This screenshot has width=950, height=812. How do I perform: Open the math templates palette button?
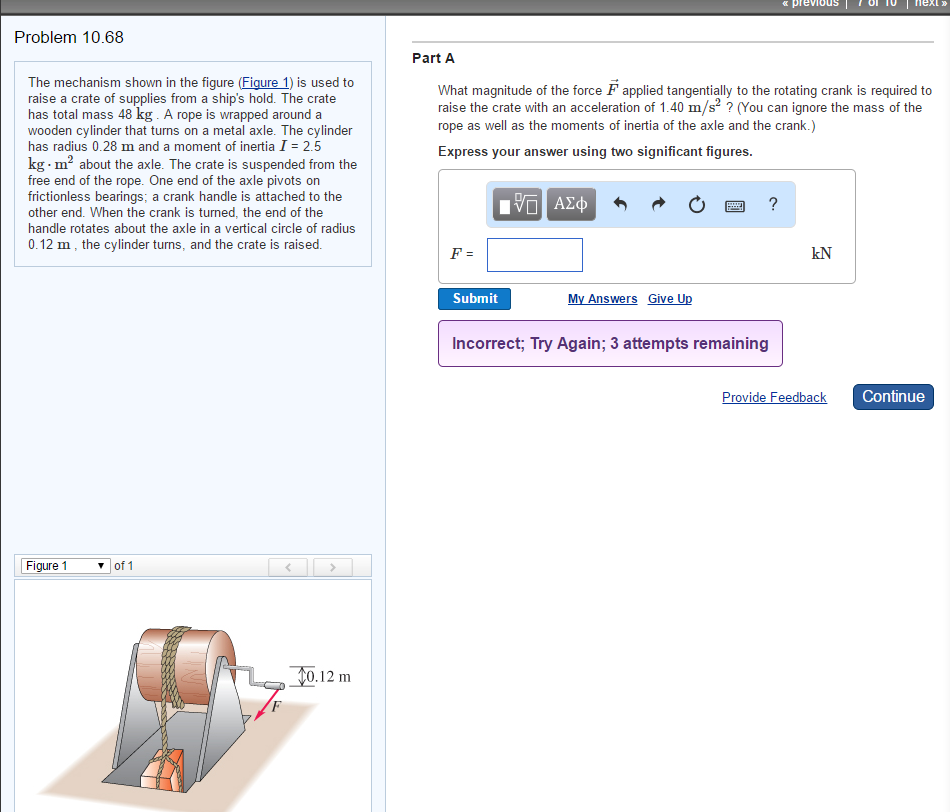click(x=517, y=204)
